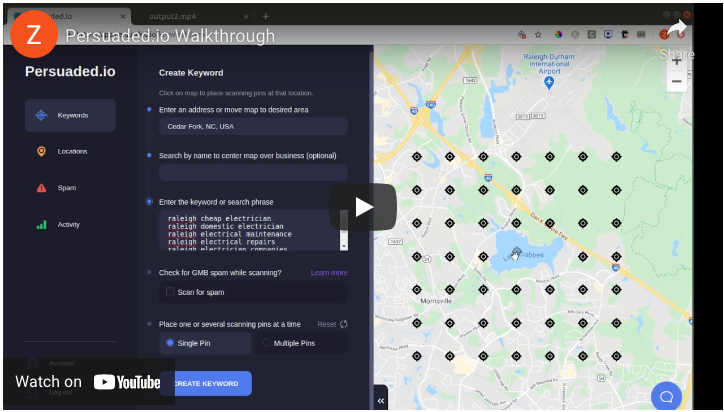The height and width of the screenshot is (412, 724).
Task: Select the Single Pin option
Action: (x=205, y=343)
